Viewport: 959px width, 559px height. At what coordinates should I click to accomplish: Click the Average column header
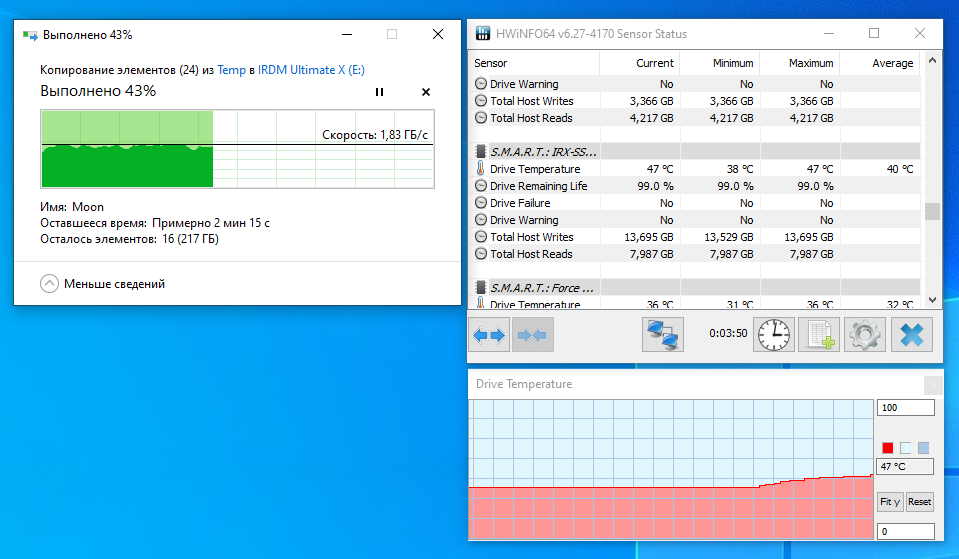880,63
